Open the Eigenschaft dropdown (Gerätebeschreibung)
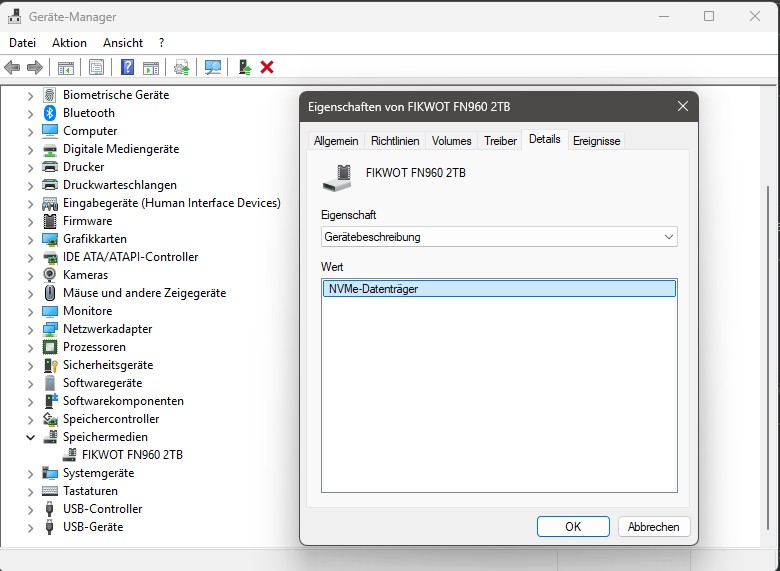Viewport: 780px width, 571px height. pos(499,237)
